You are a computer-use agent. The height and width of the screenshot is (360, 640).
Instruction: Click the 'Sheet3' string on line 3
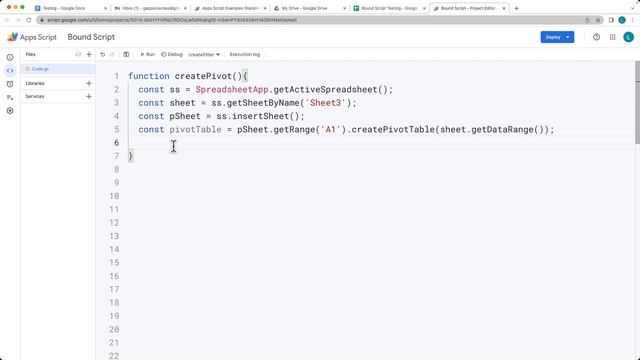coord(325,103)
